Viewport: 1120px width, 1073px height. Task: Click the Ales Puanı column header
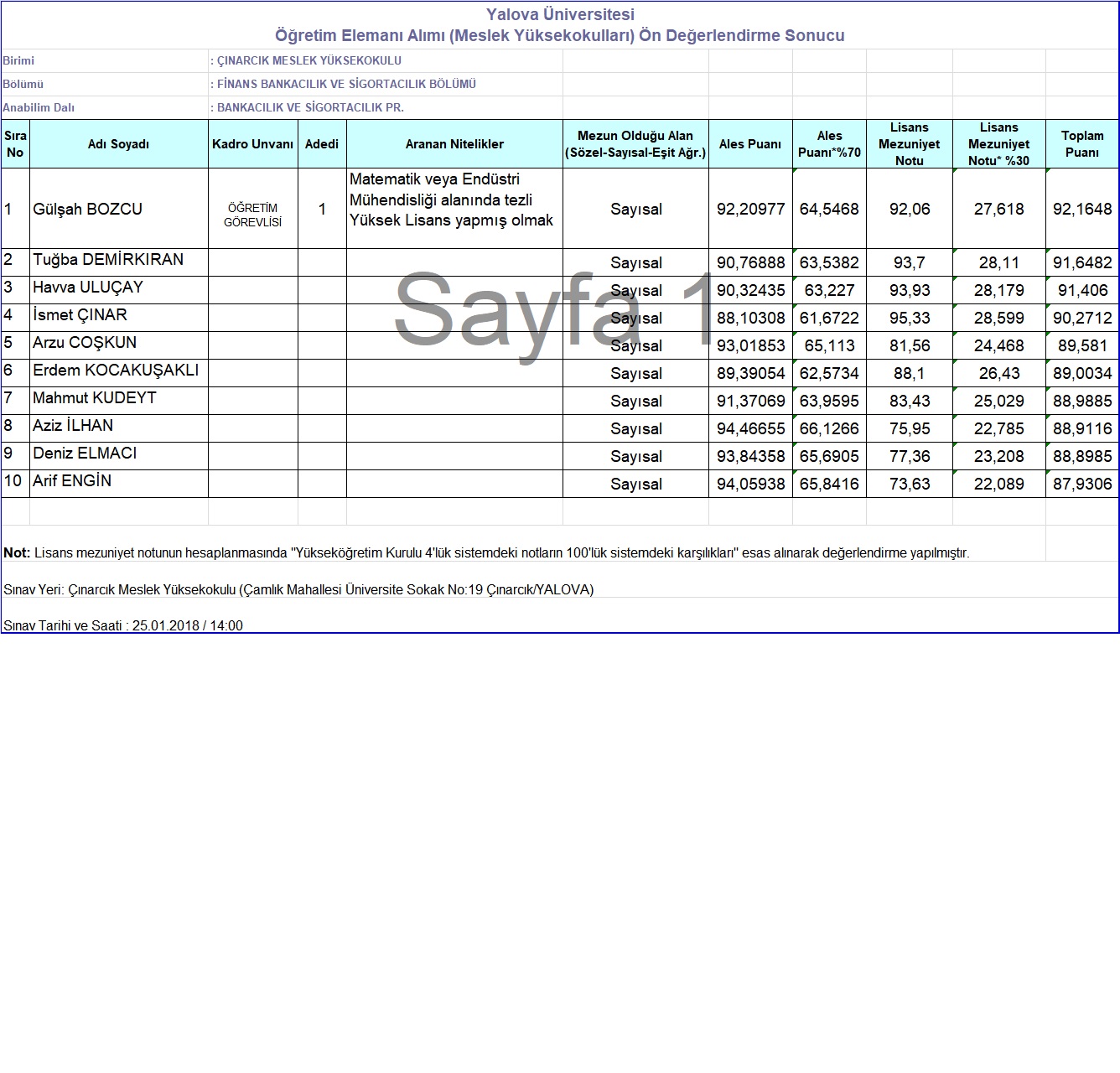(x=750, y=144)
